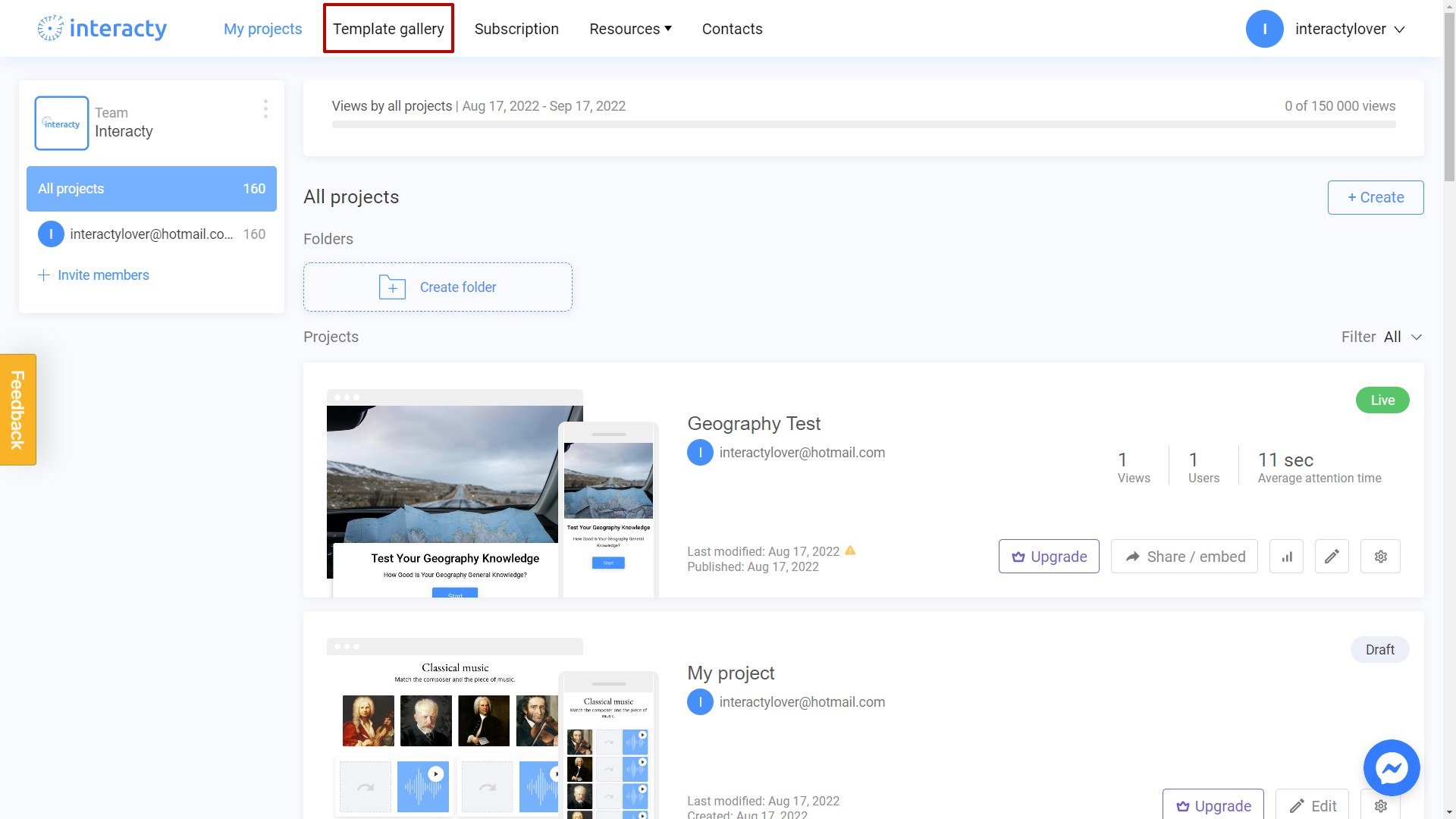The width and height of the screenshot is (1456, 819).
Task: Open Classical music mobile preview thumbnail
Action: (x=608, y=745)
